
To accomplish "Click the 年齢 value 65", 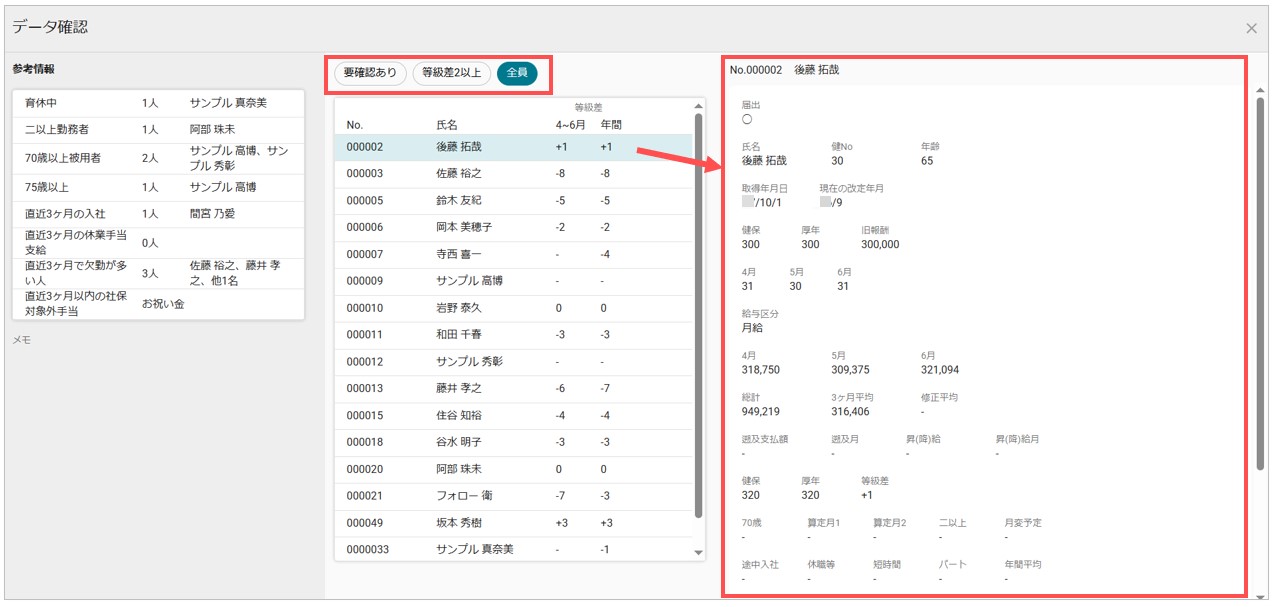I will tap(927, 160).
